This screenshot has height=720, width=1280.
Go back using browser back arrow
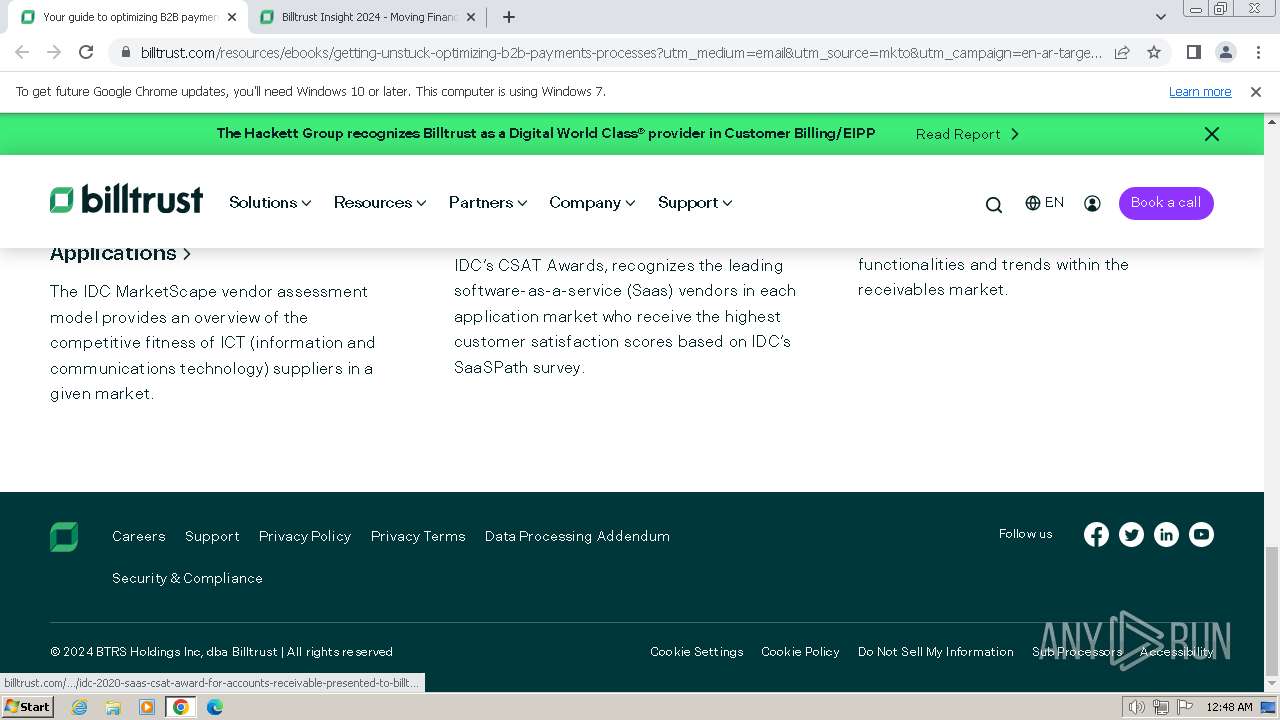(x=22, y=52)
